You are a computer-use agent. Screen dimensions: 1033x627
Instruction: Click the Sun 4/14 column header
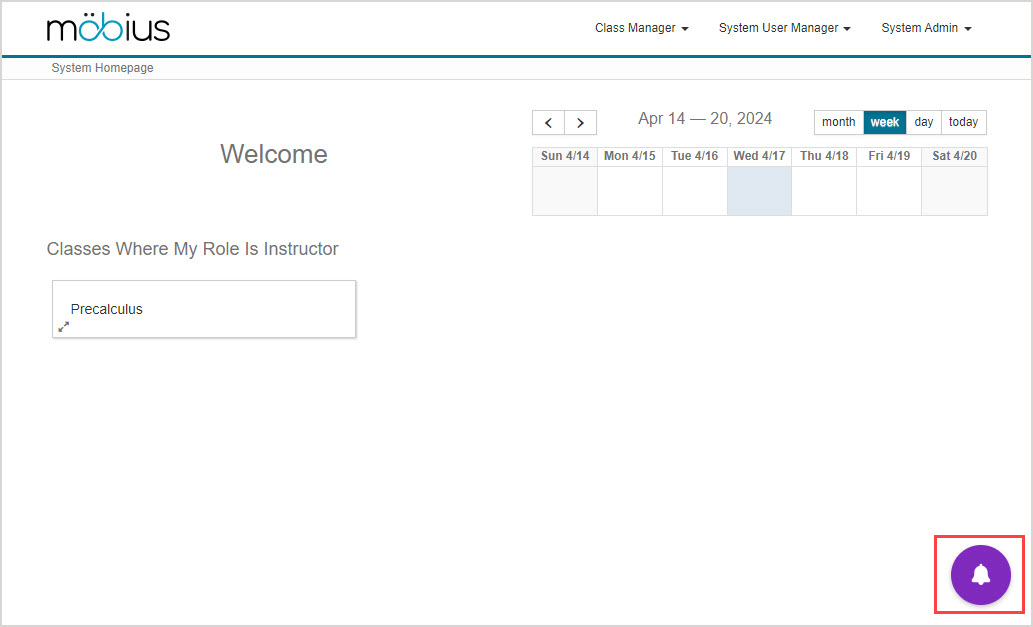coord(565,156)
